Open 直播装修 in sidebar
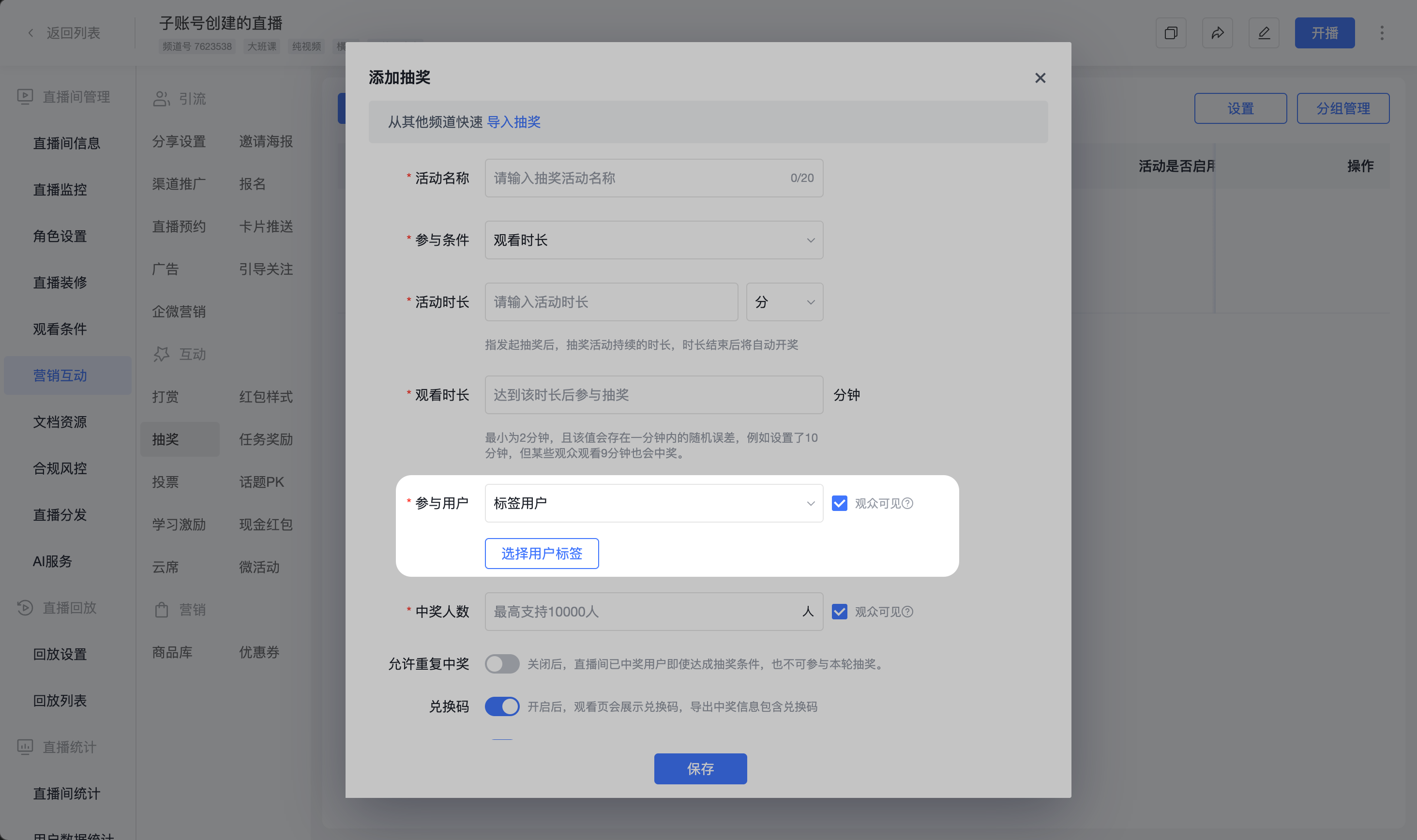 tap(60, 283)
